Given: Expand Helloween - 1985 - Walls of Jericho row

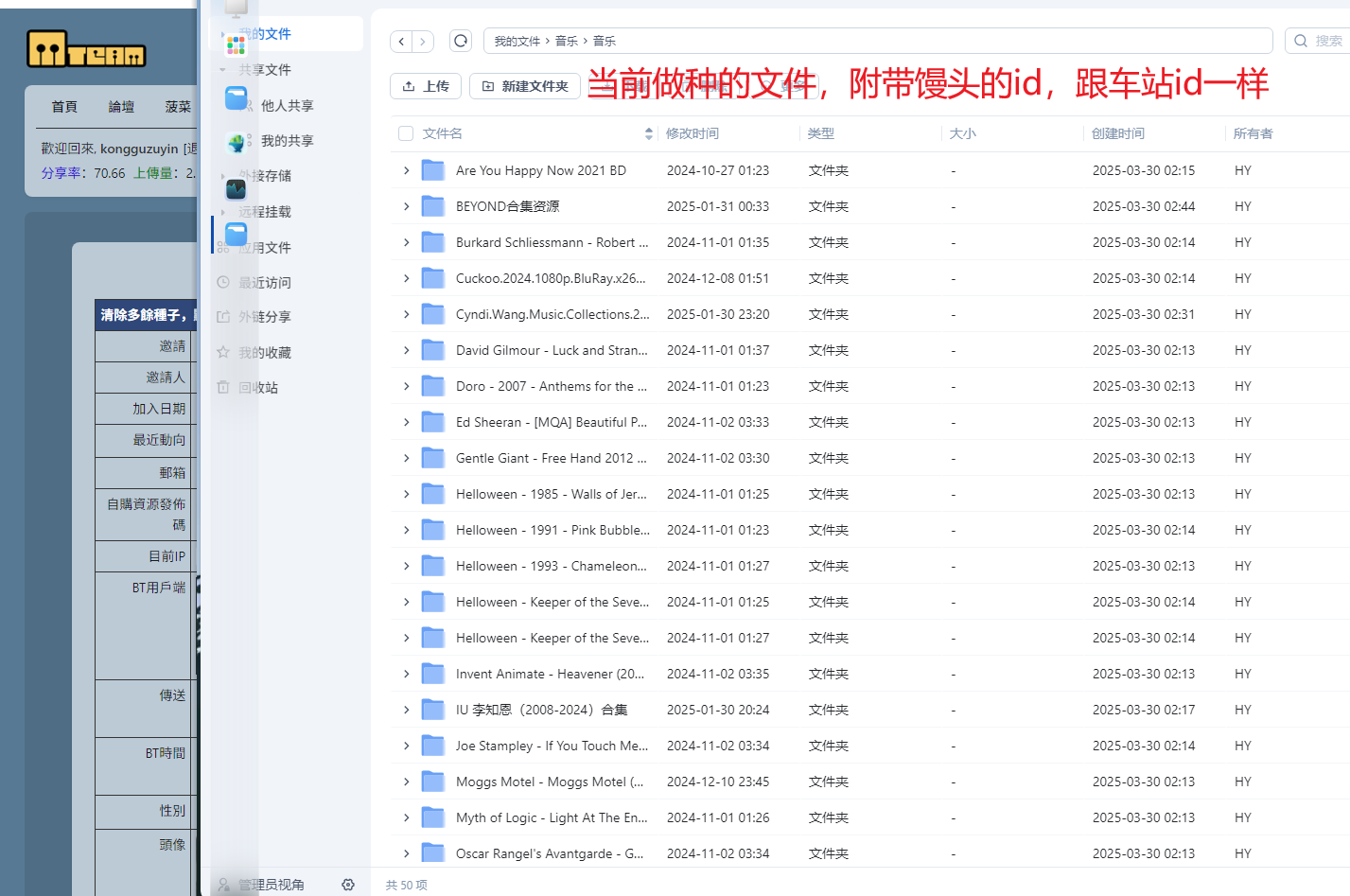Looking at the screenshot, I should click(406, 494).
